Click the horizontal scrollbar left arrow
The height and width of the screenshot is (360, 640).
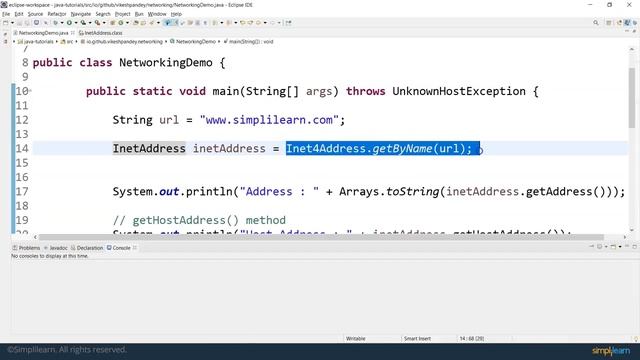point(35,237)
